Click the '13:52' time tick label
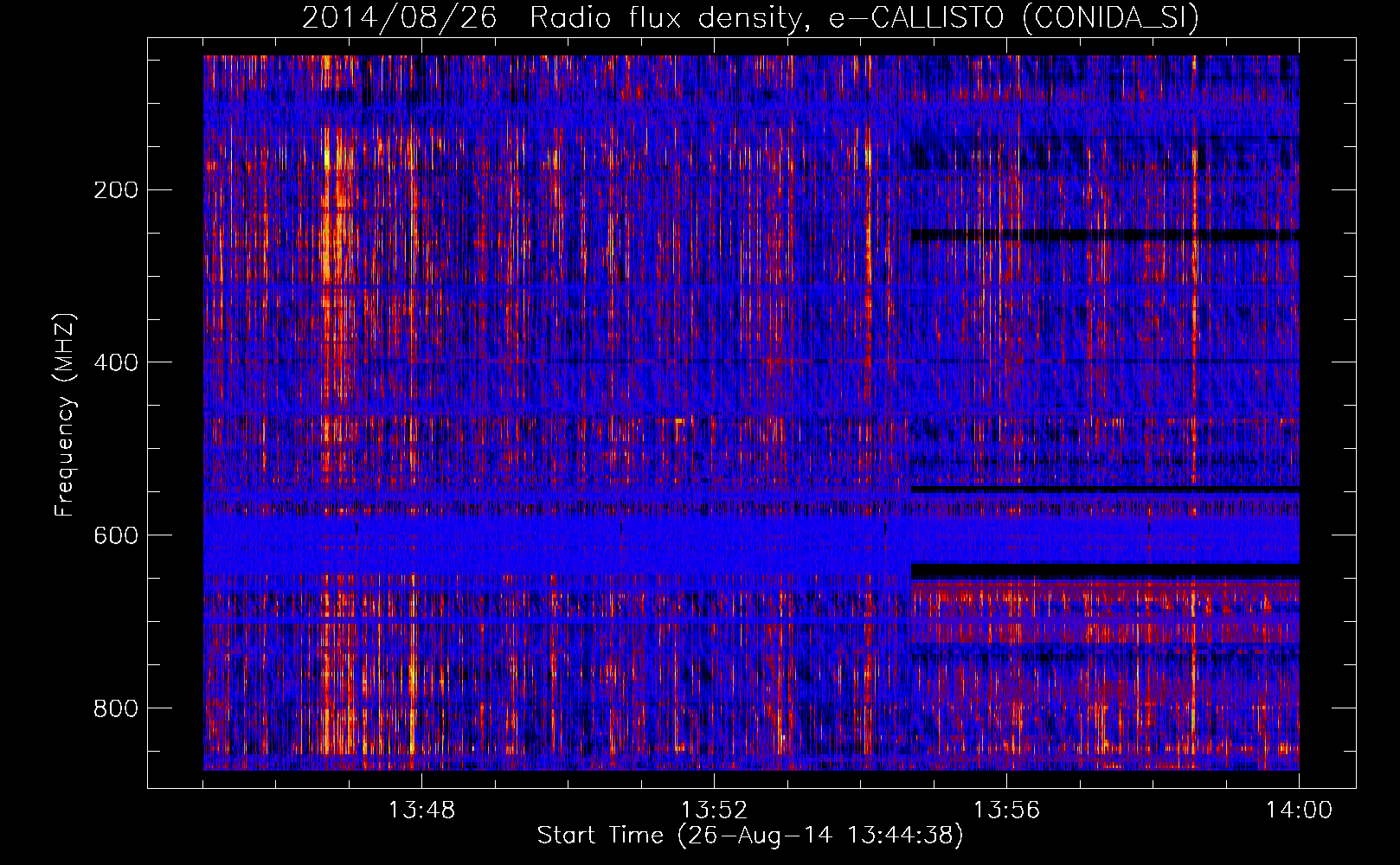This screenshot has width=1400, height=865. click(714, 811)
